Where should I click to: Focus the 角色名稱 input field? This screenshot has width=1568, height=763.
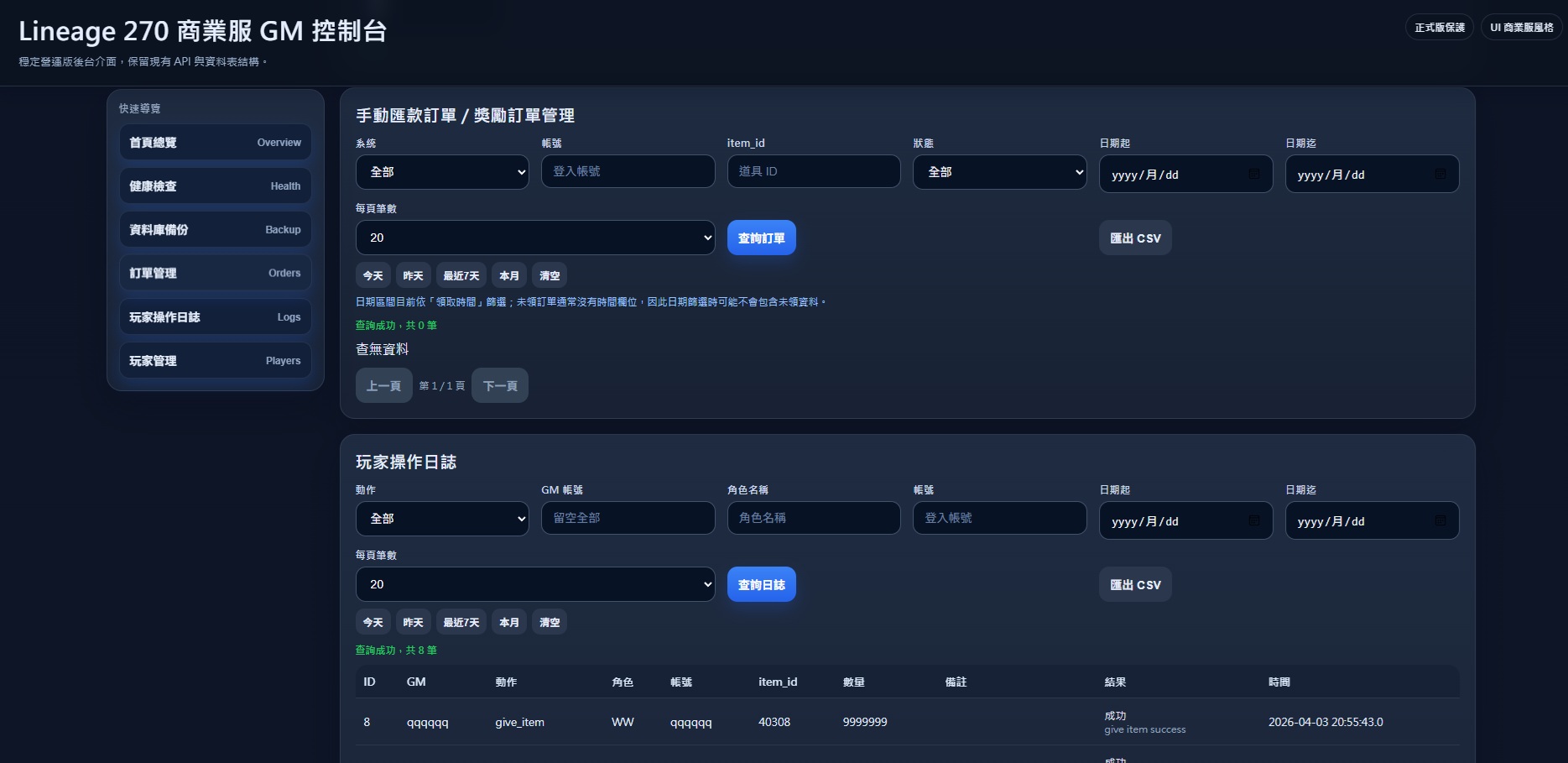click(x=814, y=518)
